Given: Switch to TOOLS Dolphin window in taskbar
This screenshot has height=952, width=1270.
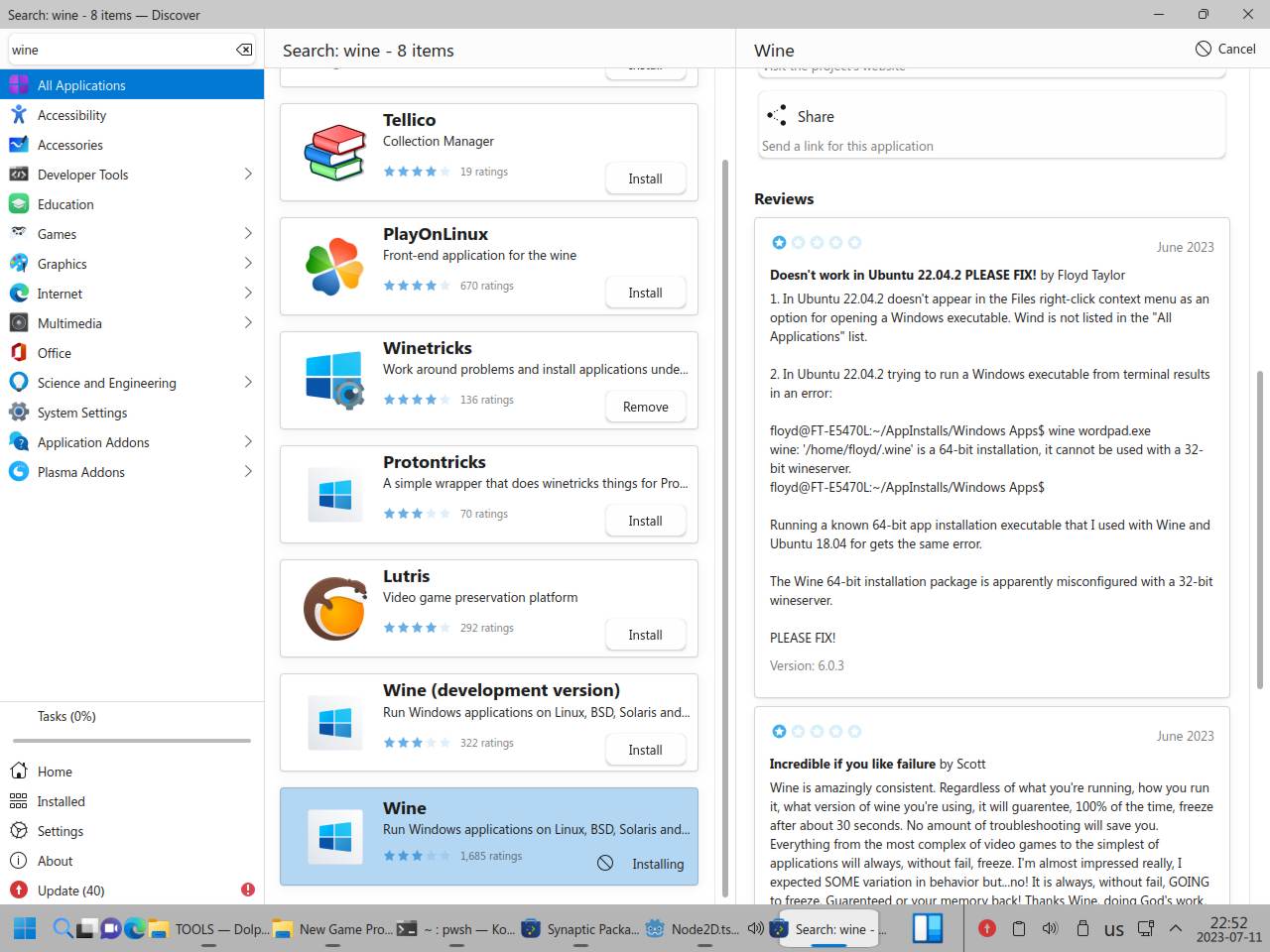Looking at the screenshot, I should 208,929.
